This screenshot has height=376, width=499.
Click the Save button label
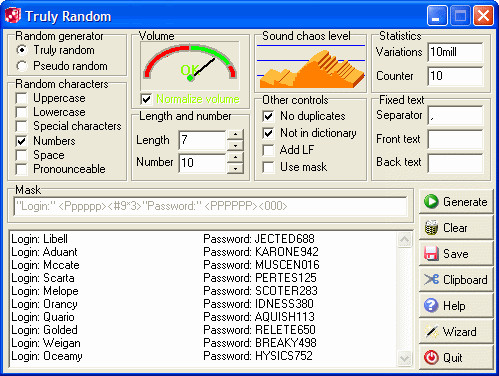click(456, 254)
